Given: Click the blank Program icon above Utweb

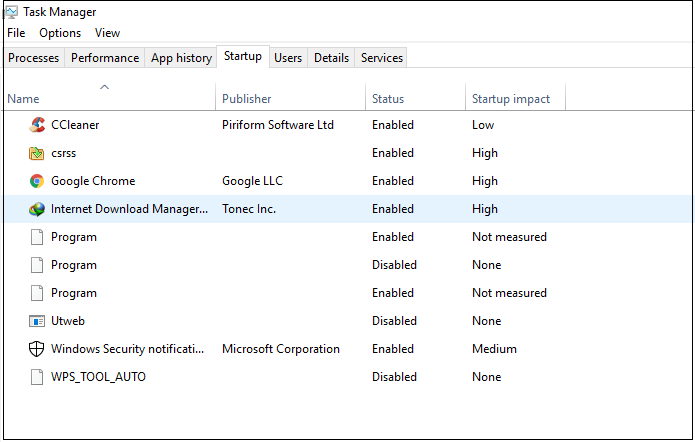Looking at the screenshot, I should click(37, 293).
